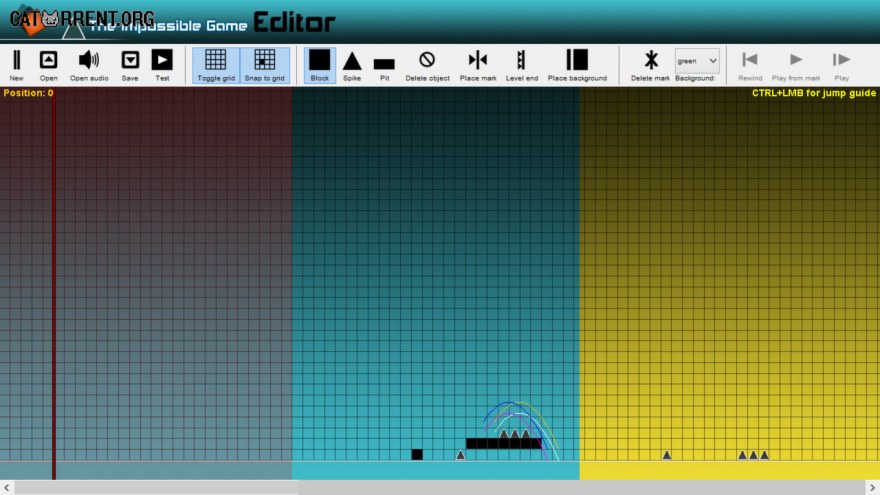Select the Place mark tool
The width and height of the screenshot is (880, 495).
coord(478,65)
